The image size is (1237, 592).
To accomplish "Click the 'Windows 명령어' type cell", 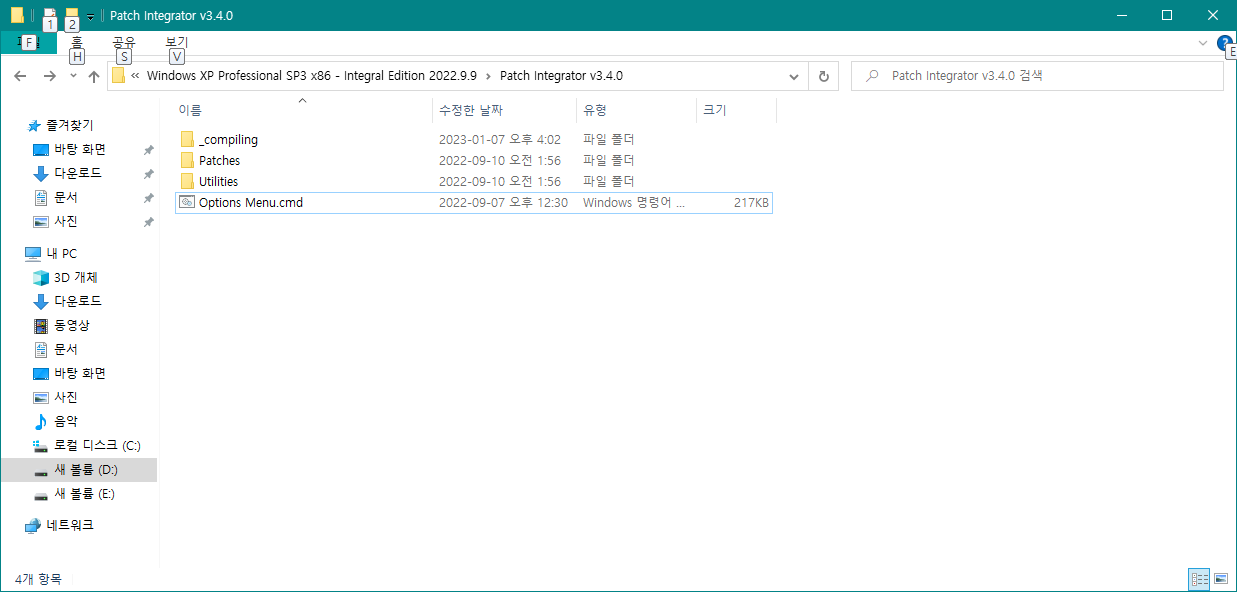I will point(634,202).
